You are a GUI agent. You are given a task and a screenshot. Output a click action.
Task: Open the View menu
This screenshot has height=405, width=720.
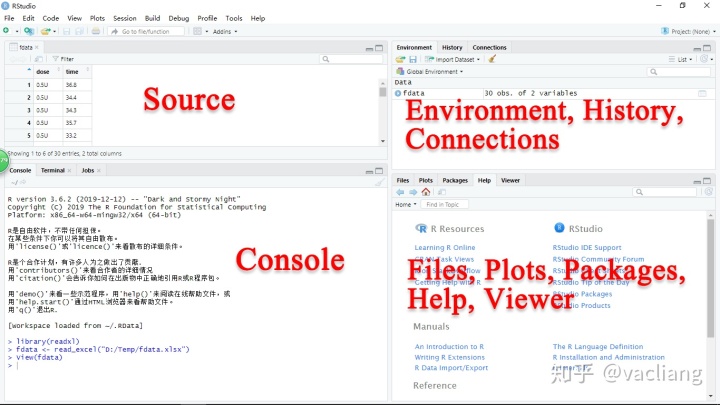pos(74,18)
